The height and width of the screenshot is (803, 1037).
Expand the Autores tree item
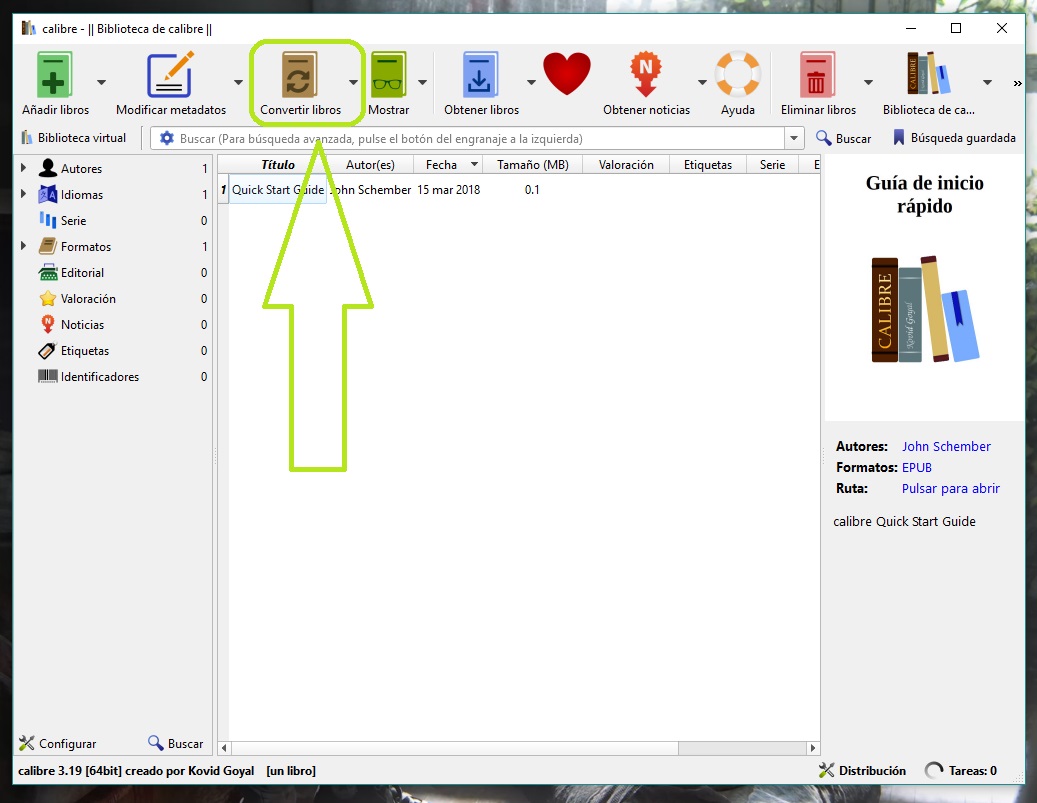24,169
